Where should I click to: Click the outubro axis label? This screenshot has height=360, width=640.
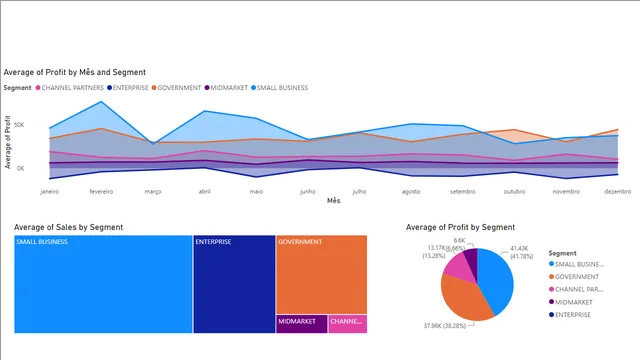514,191
